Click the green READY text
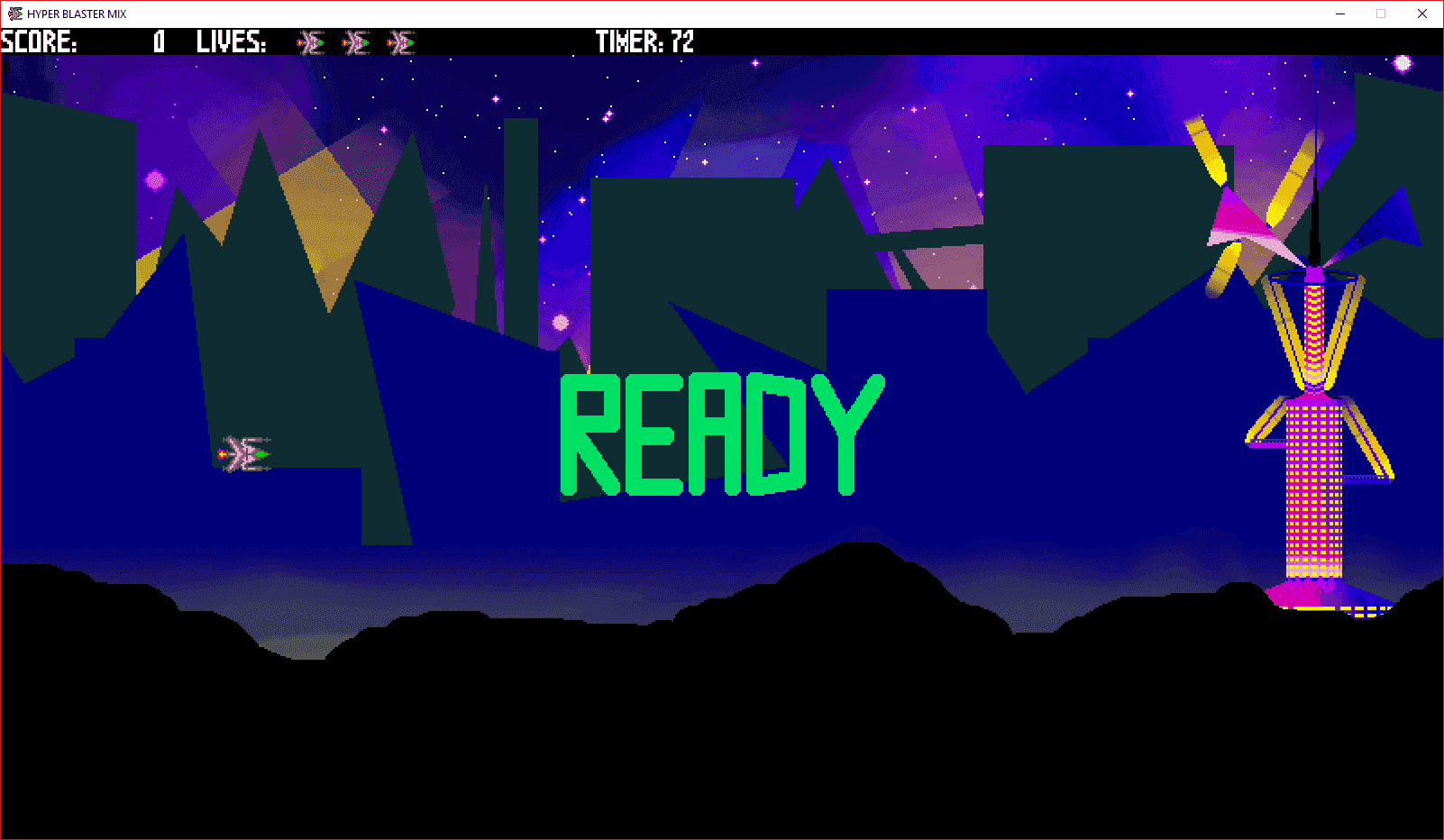1444x840 pixels. 723,434
